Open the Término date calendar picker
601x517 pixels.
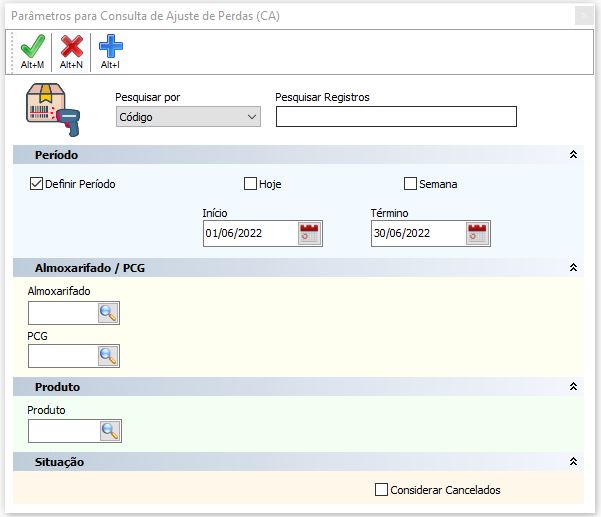click(x=478, y=233)
